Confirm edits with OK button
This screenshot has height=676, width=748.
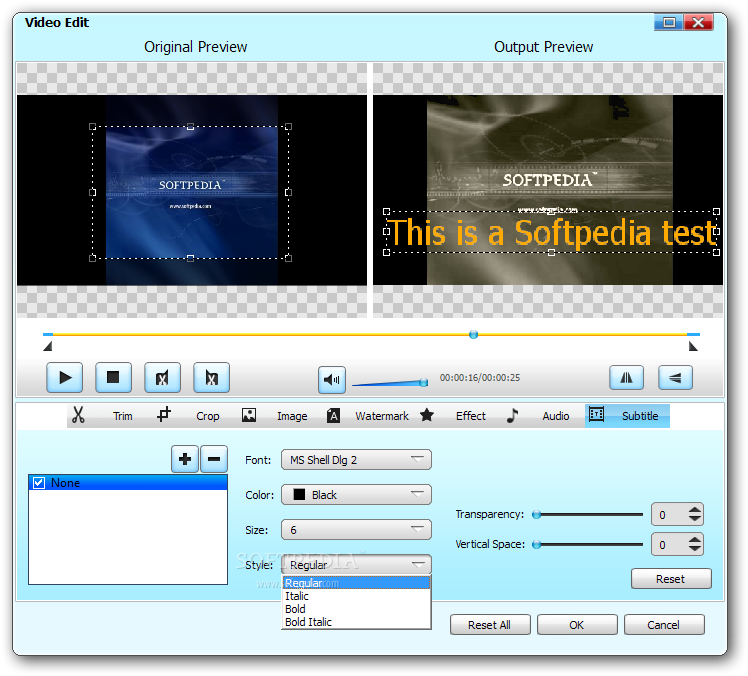[x=577, y=624]
